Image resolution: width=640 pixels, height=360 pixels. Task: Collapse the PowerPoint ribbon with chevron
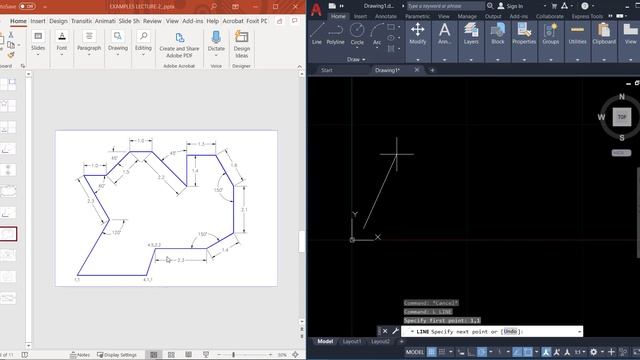coord(300,66)
